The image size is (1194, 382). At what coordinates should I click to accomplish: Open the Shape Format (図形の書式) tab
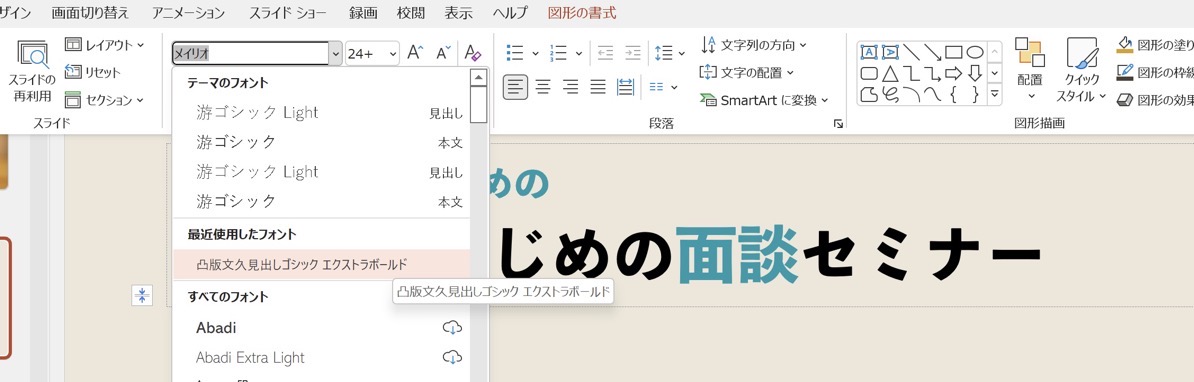click(582, 13)
